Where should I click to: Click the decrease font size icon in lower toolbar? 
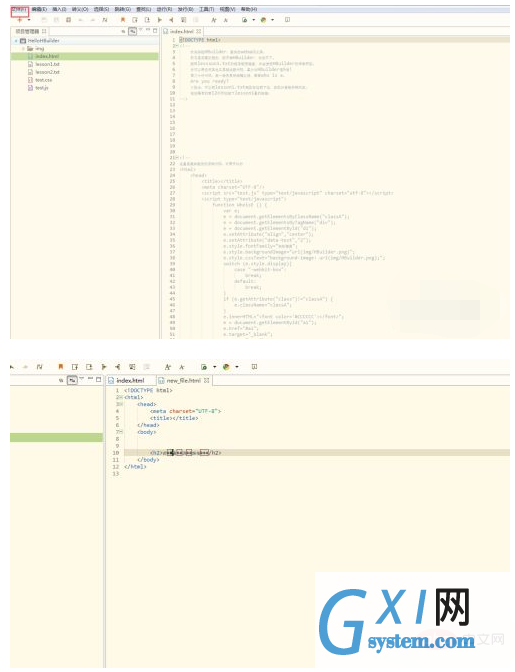(182, 367)
